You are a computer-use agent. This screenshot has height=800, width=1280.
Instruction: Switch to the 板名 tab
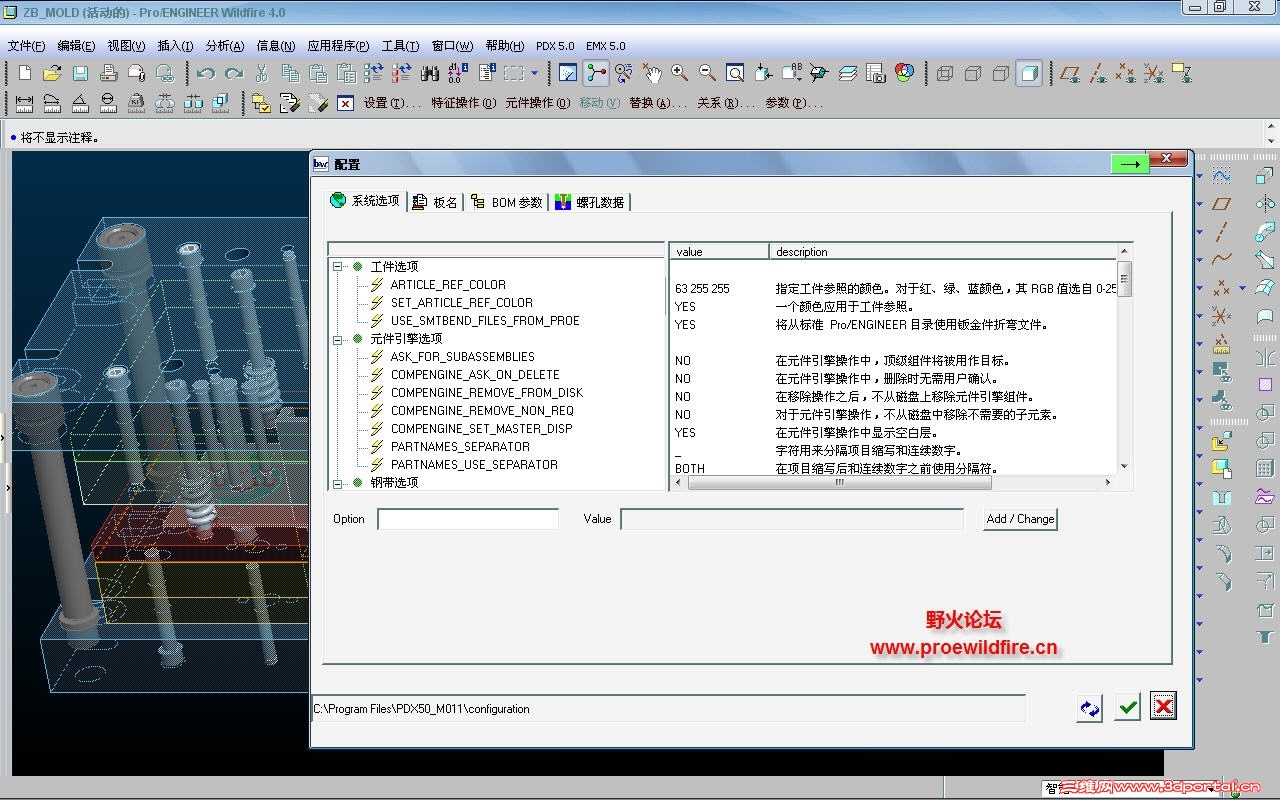click(435, 202)
